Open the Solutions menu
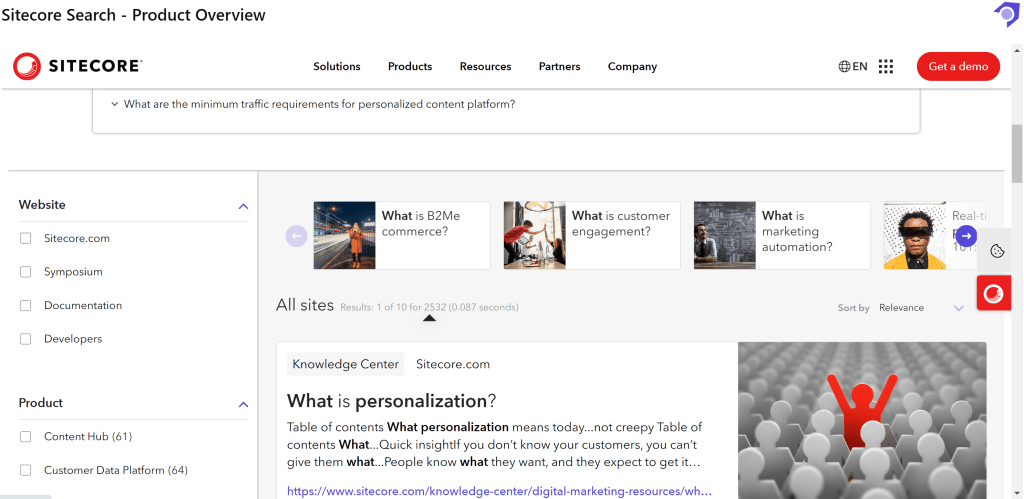This screenshot has height=499, width=1024. coord(337,67)
